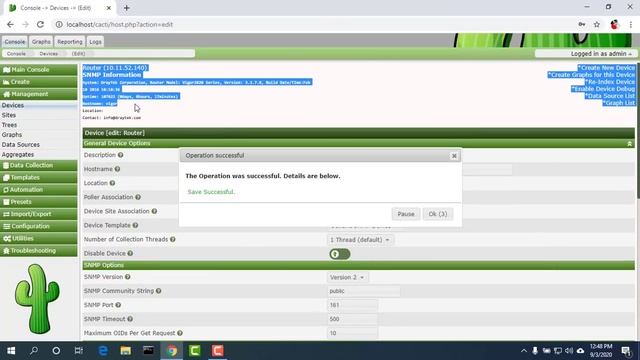Screen dimensions: 640x360
Task: Click the Graph List link
Action: pyautogui.click(x=618, y=103)
